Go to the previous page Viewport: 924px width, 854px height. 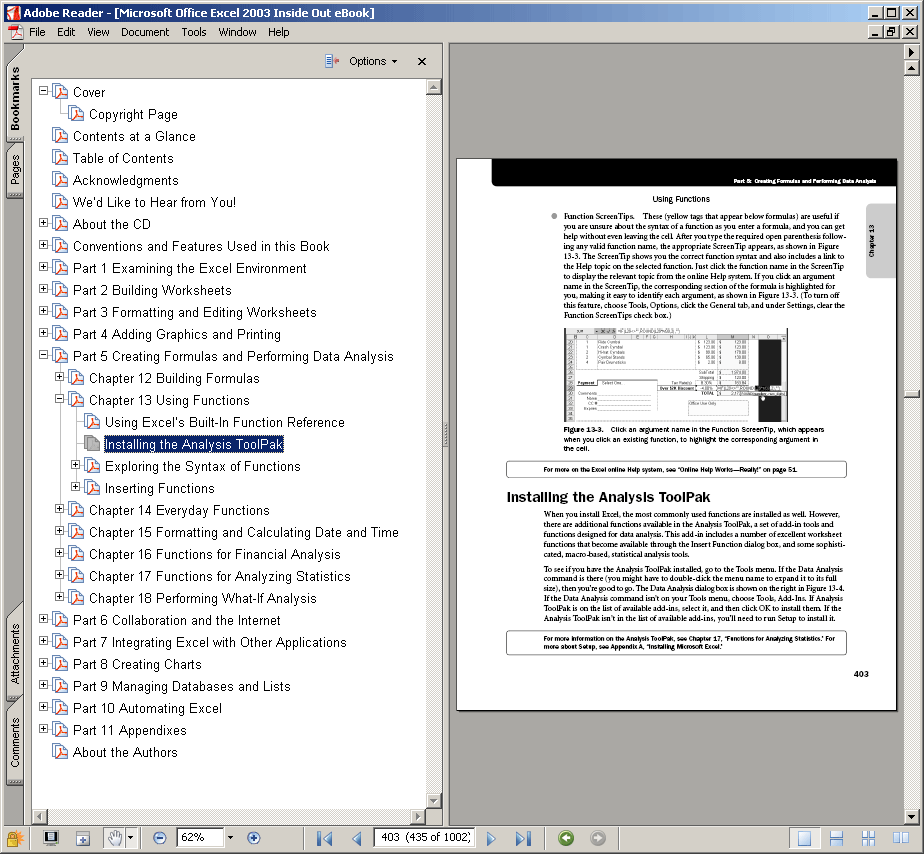[x=357, y=838]
